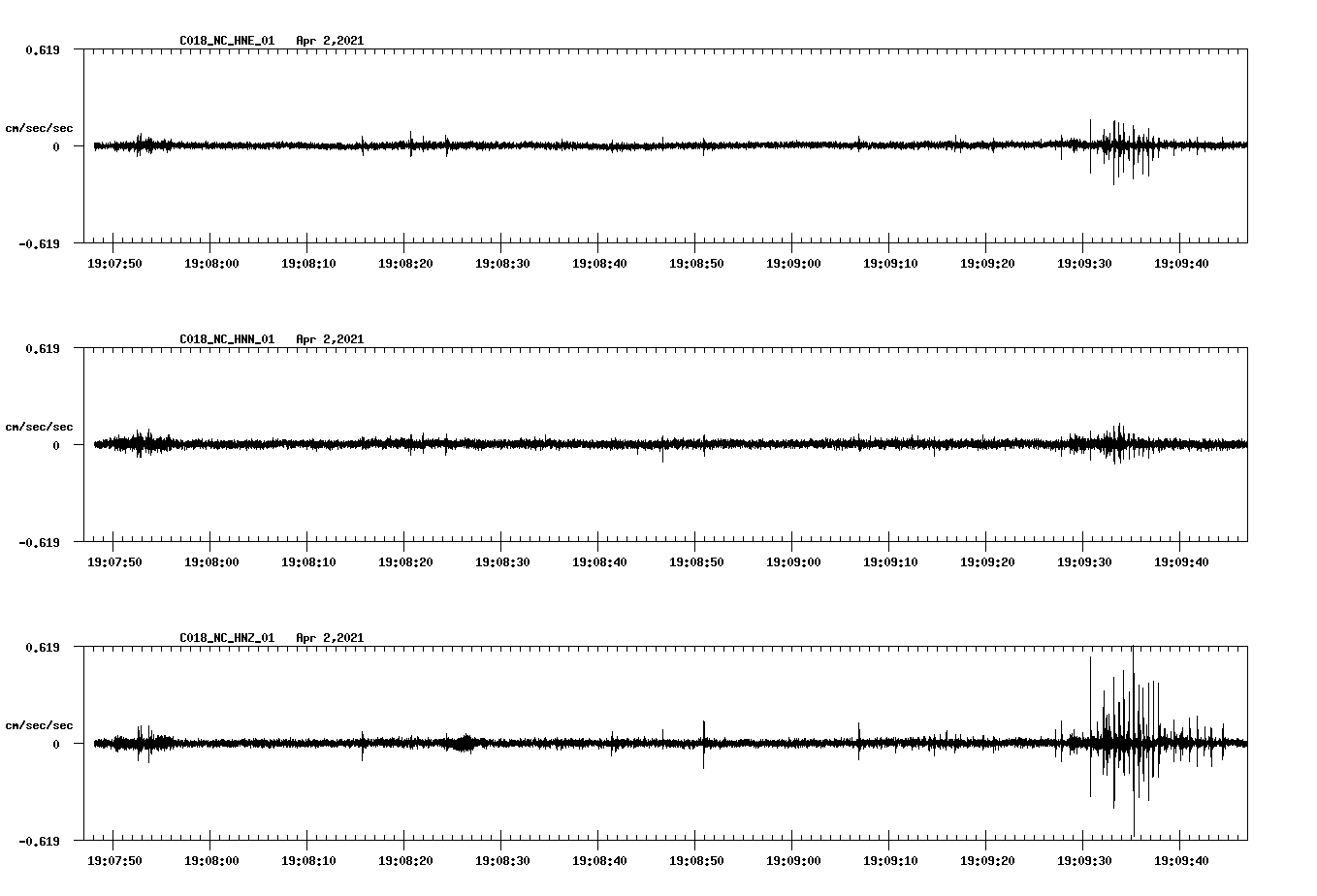This screenshot has width=1317, height=896.
Task: Click the cm/sec/sec unit label on first plot
Action: coord(40,127)
